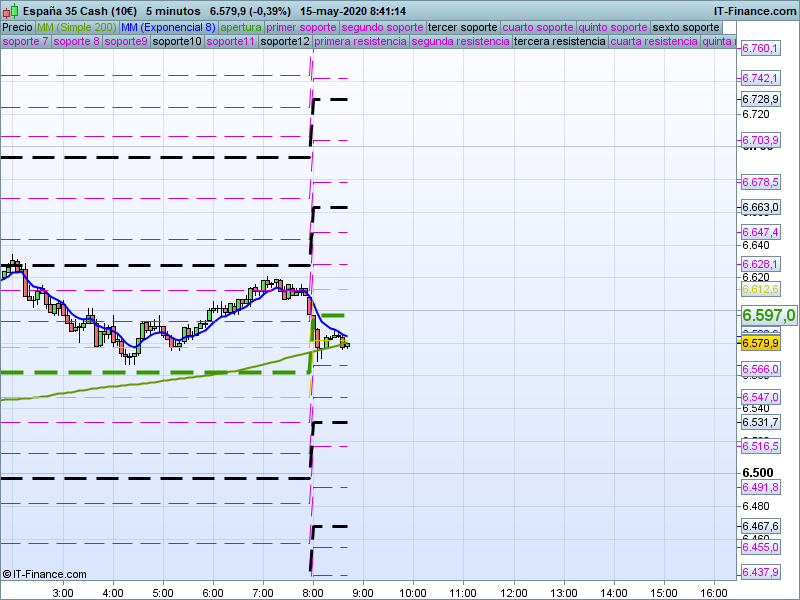Click the IT-Finance.com link at top right

(755, 10)
